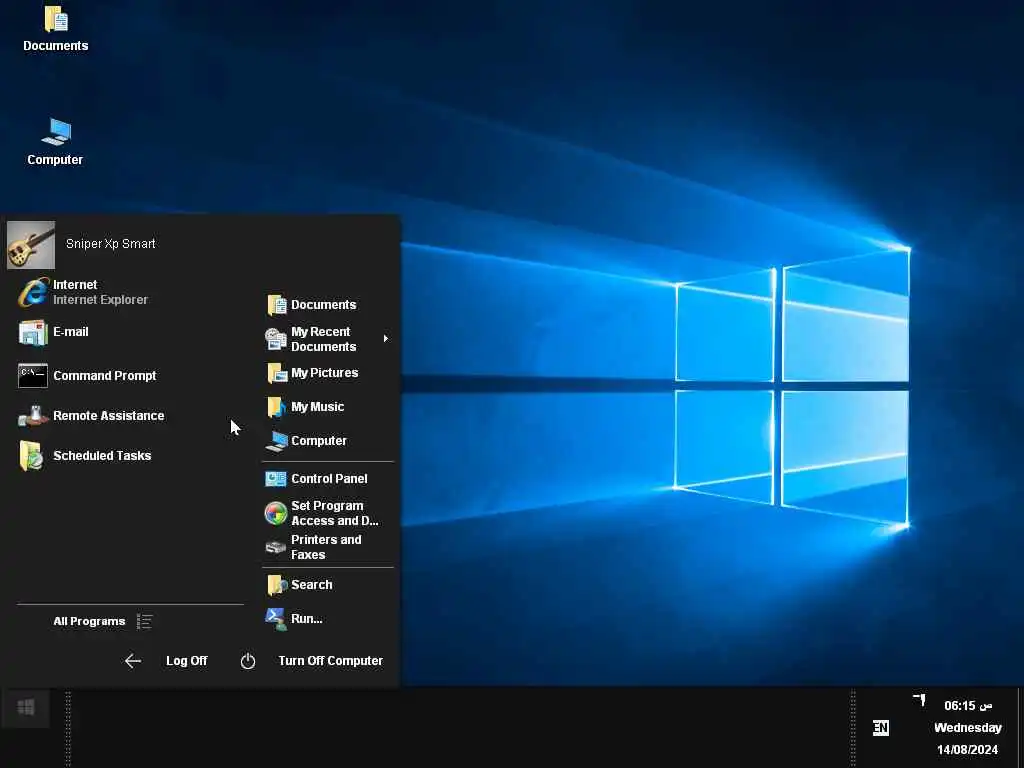Click the Log Off label
1024x768 pixels.
187,661
